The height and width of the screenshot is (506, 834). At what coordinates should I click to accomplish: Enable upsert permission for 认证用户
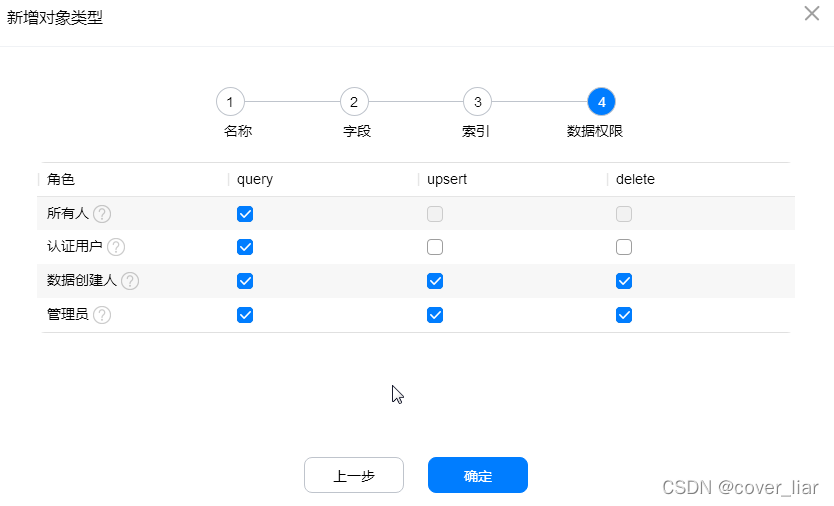tap(435, 247)
